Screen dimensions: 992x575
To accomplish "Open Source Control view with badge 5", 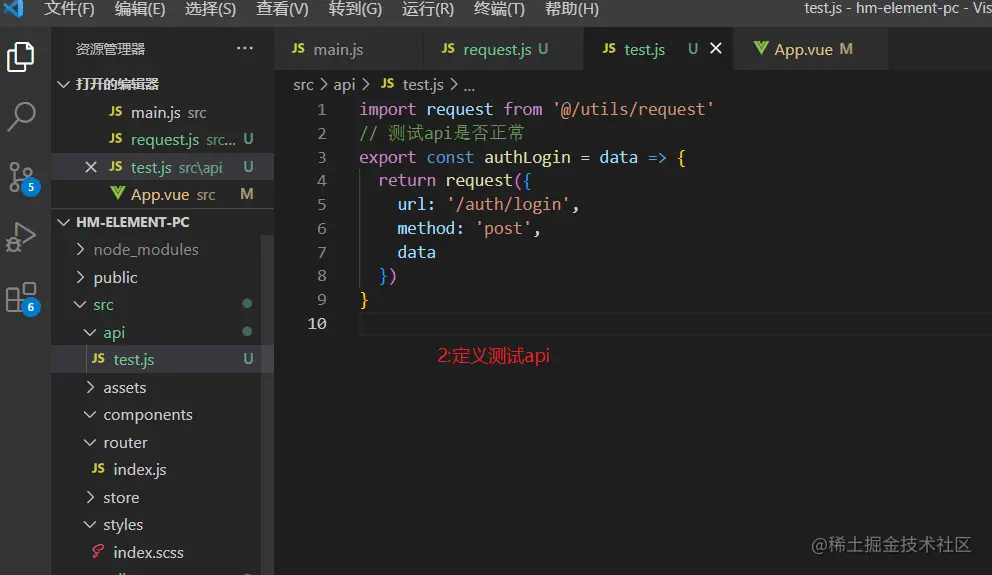I will coord(23,178).
